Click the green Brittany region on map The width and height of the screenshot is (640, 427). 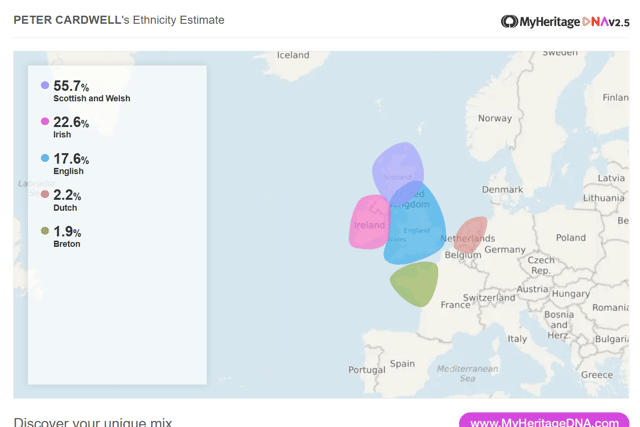tap(416, 284)
